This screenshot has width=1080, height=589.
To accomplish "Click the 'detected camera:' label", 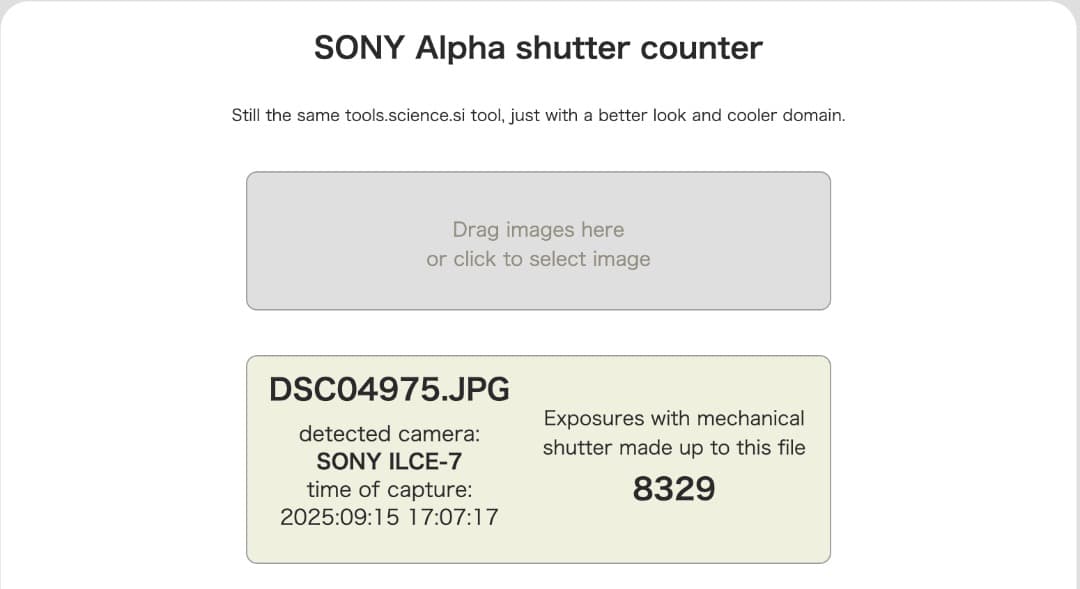I will click(x=389, y=433).
